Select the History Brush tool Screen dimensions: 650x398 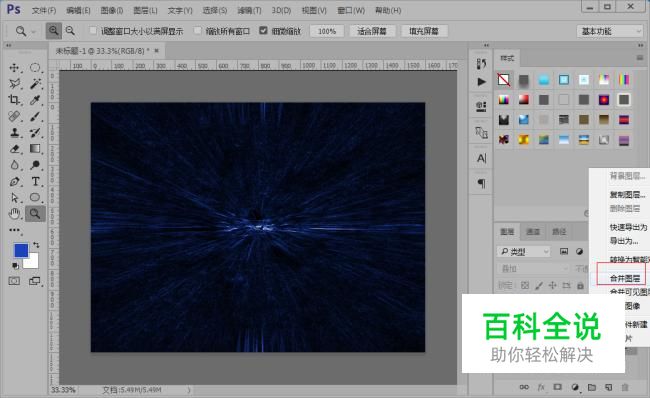pos(35,132)
